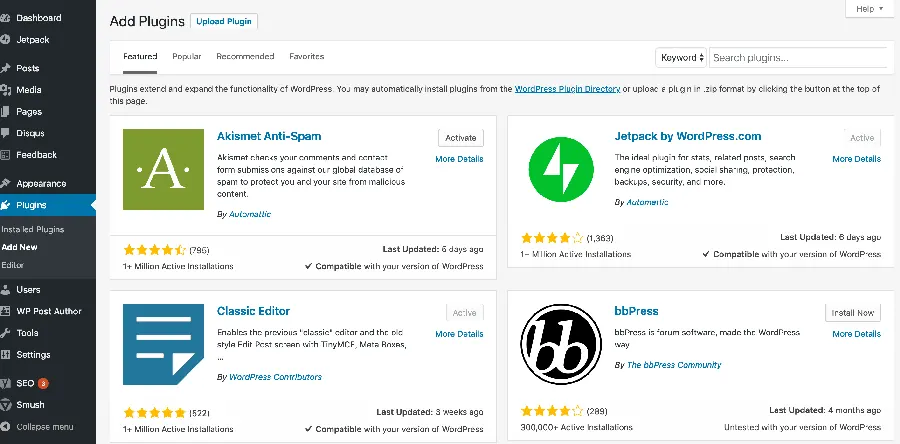Click the Jetpack green lightning logo
This screenshot has height=444, width=900.
561,169
